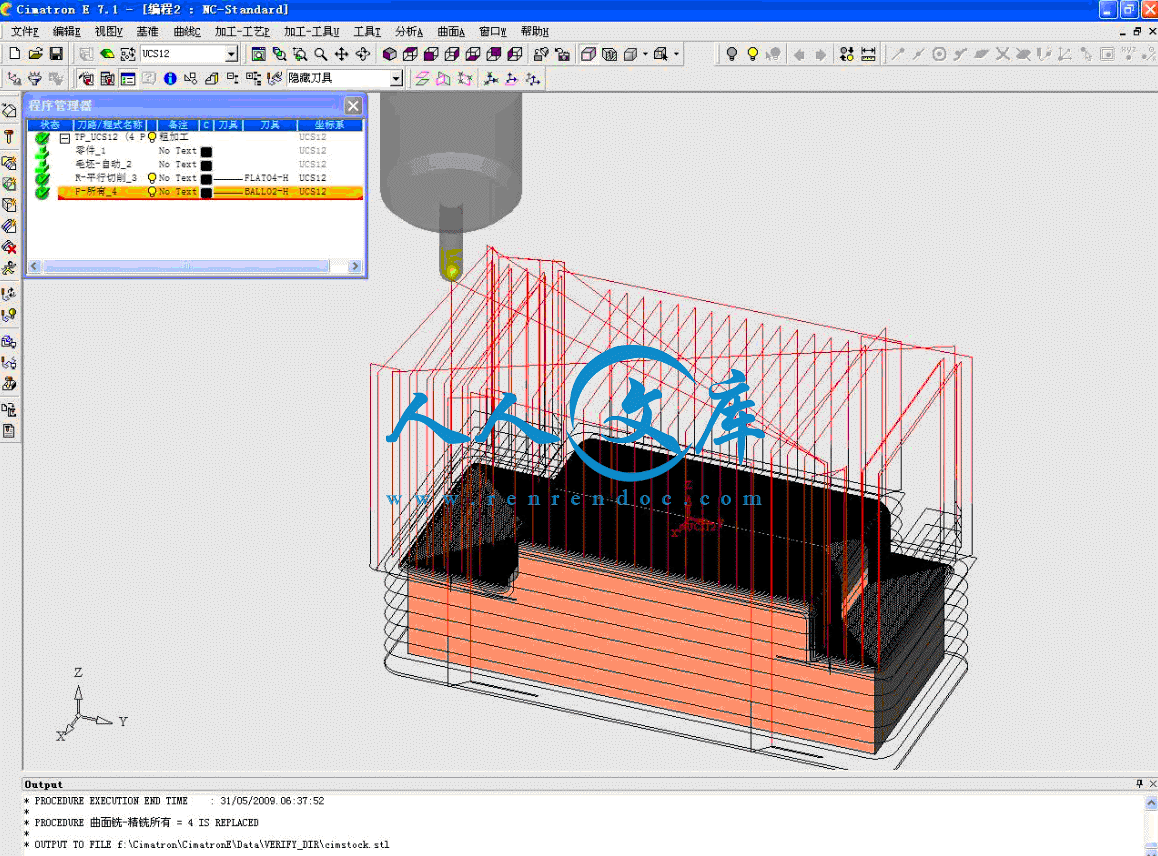Click status mark of 零件_1 row
1158x856 pixels.
click(42, 151)
